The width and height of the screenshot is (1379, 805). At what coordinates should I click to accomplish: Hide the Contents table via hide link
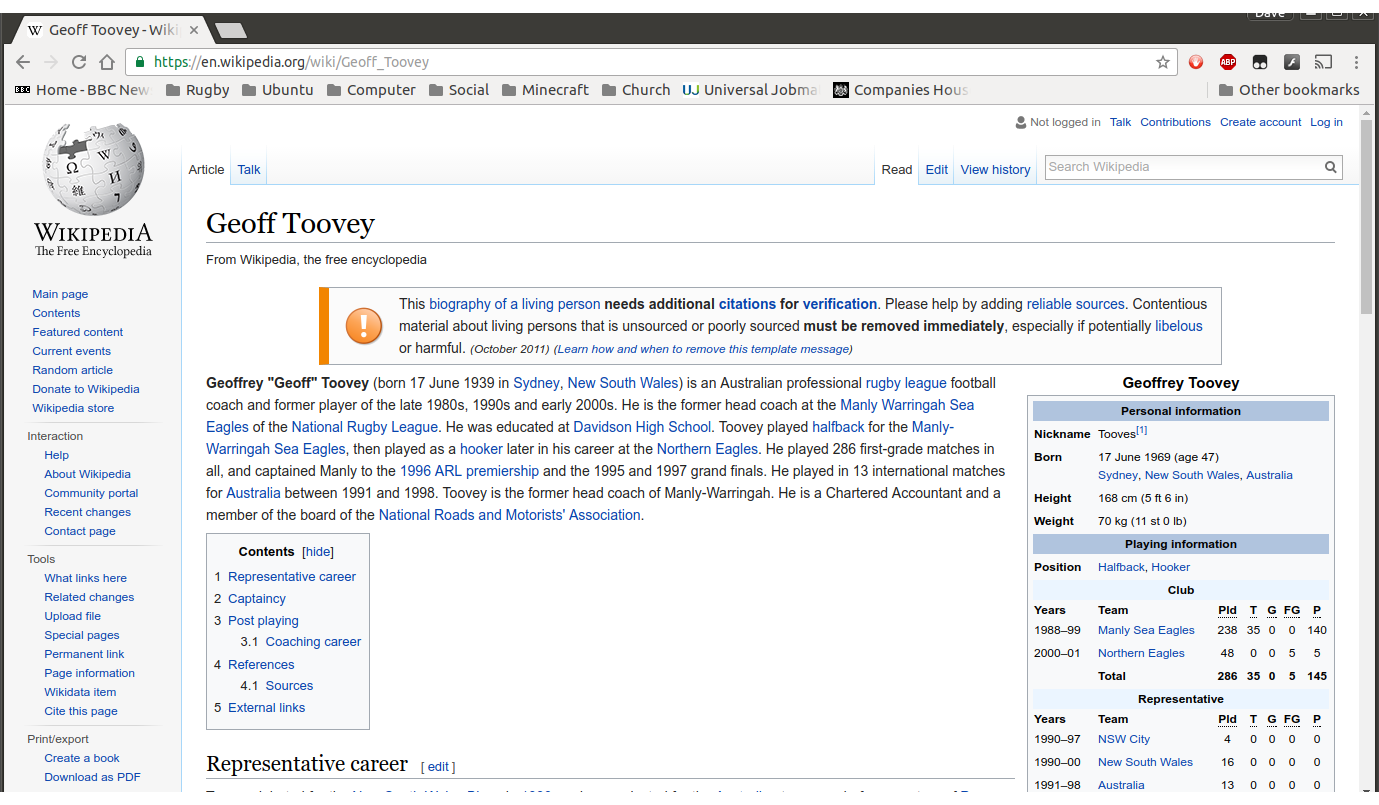[318, 552]
